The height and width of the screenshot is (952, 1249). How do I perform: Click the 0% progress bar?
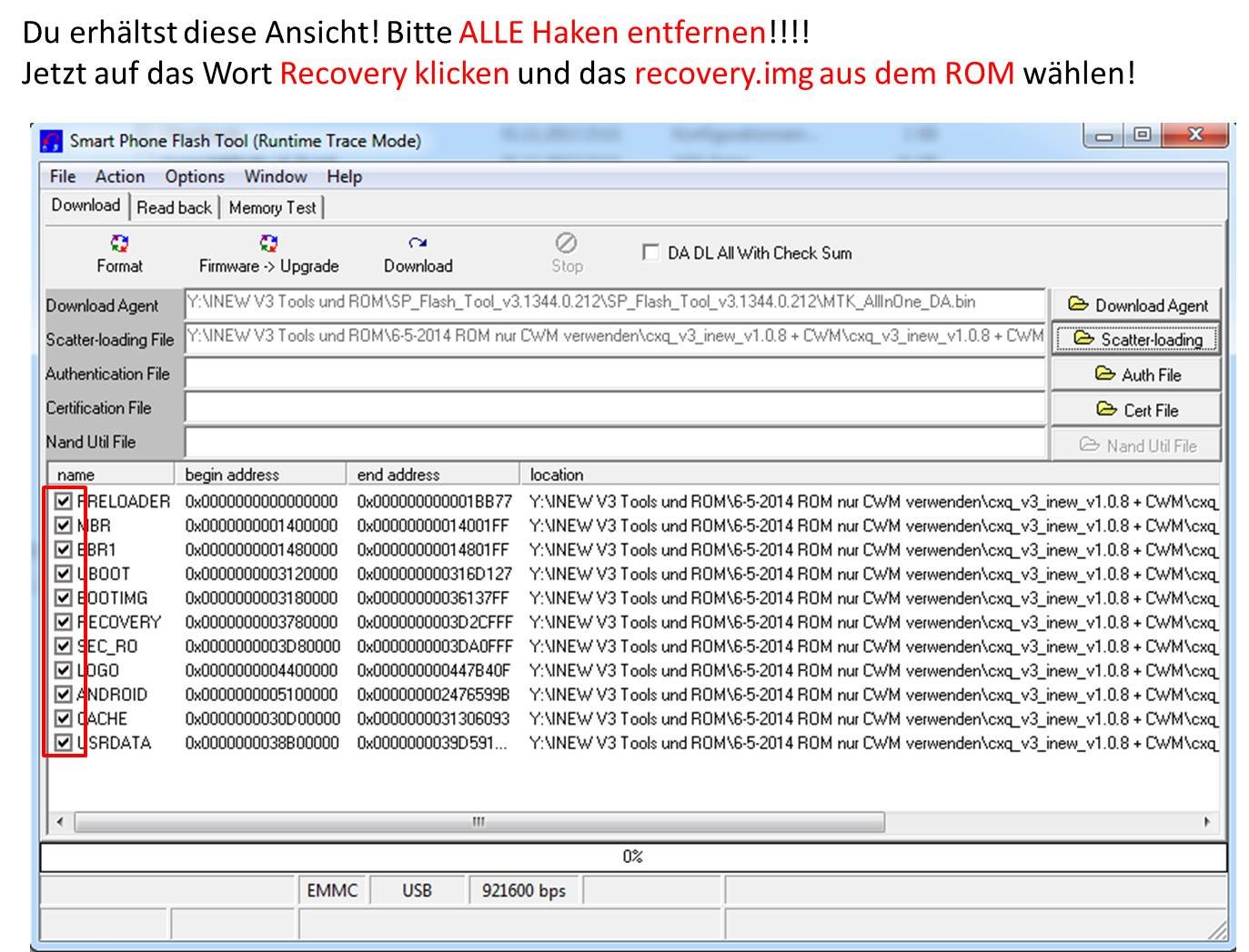633,857
